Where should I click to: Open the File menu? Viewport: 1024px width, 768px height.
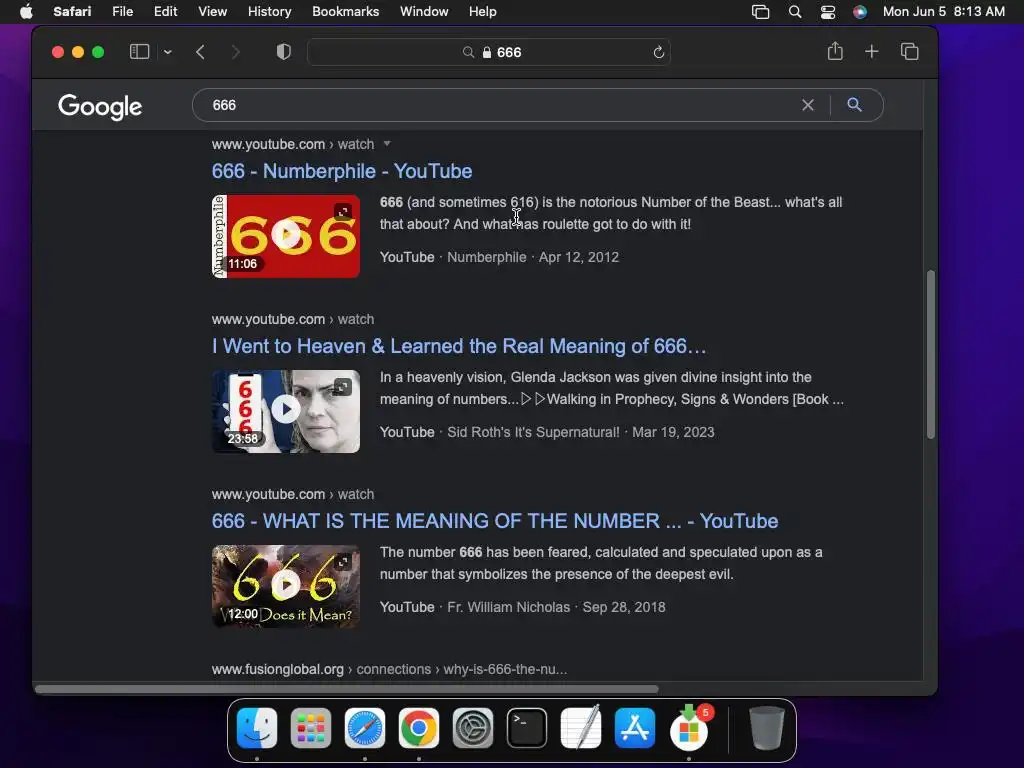(122, 11)
